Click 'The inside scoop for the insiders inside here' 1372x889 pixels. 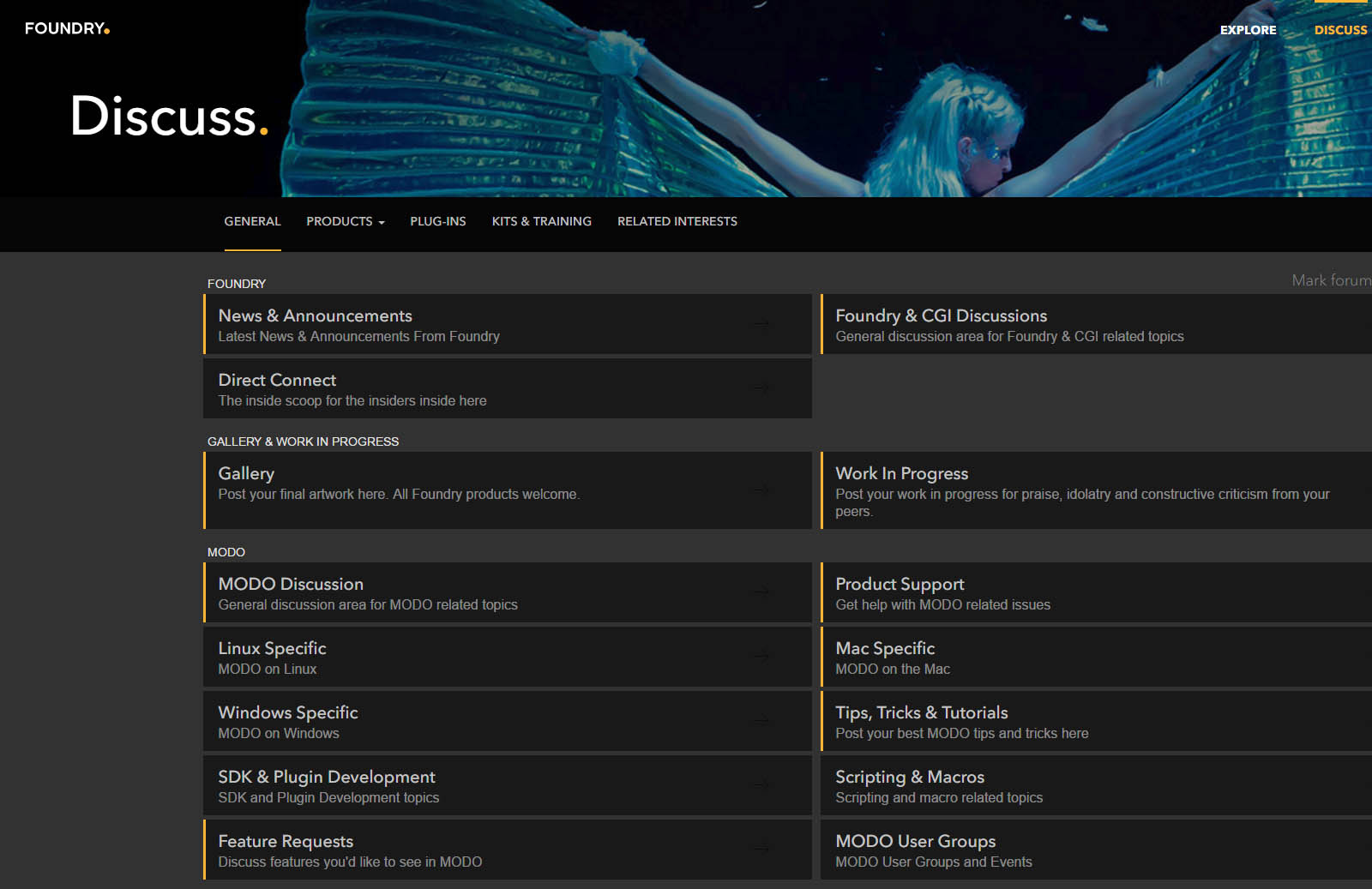pos(352,400)
